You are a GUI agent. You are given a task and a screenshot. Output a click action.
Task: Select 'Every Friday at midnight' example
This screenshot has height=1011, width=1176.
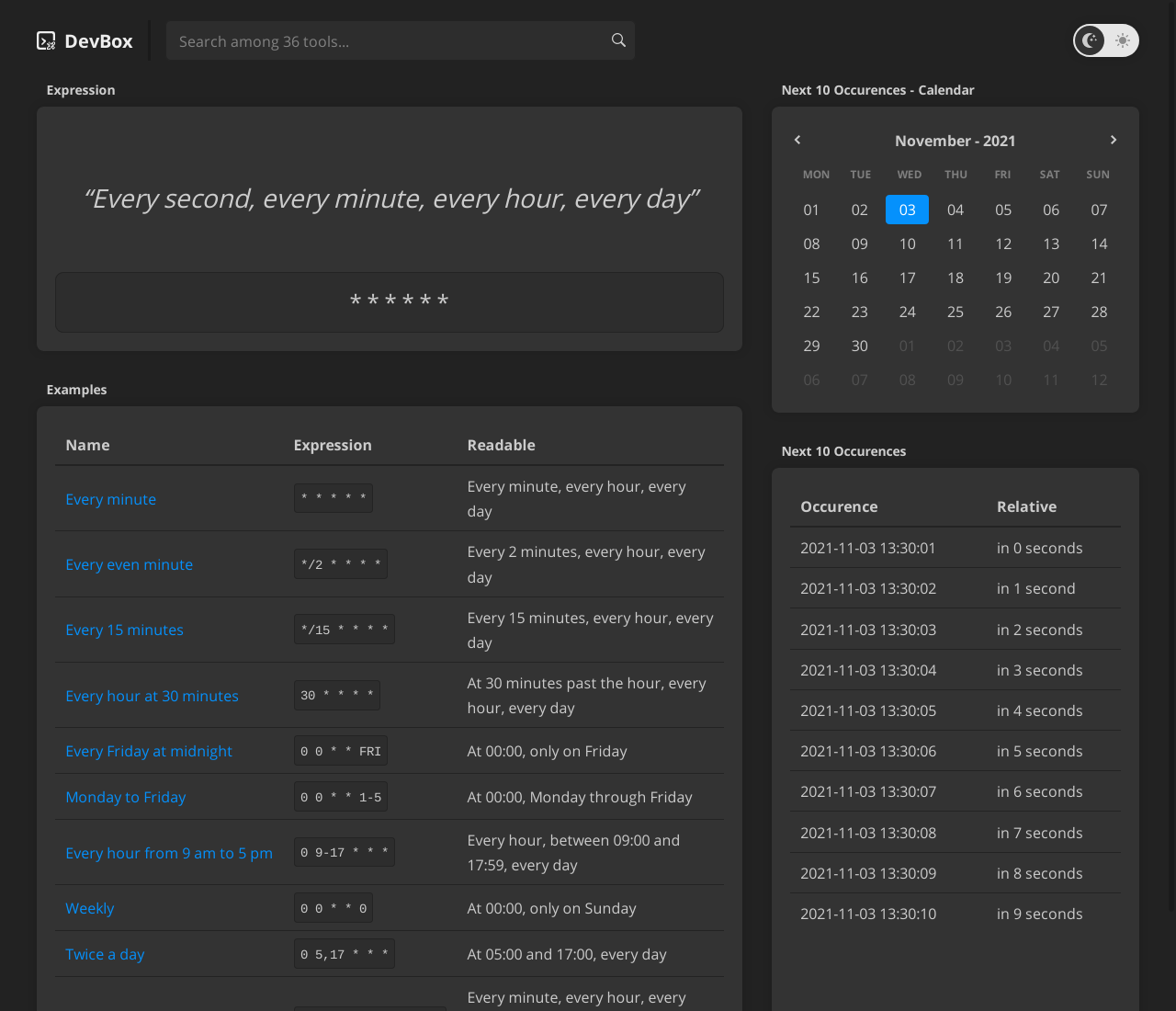pos(149,751)
